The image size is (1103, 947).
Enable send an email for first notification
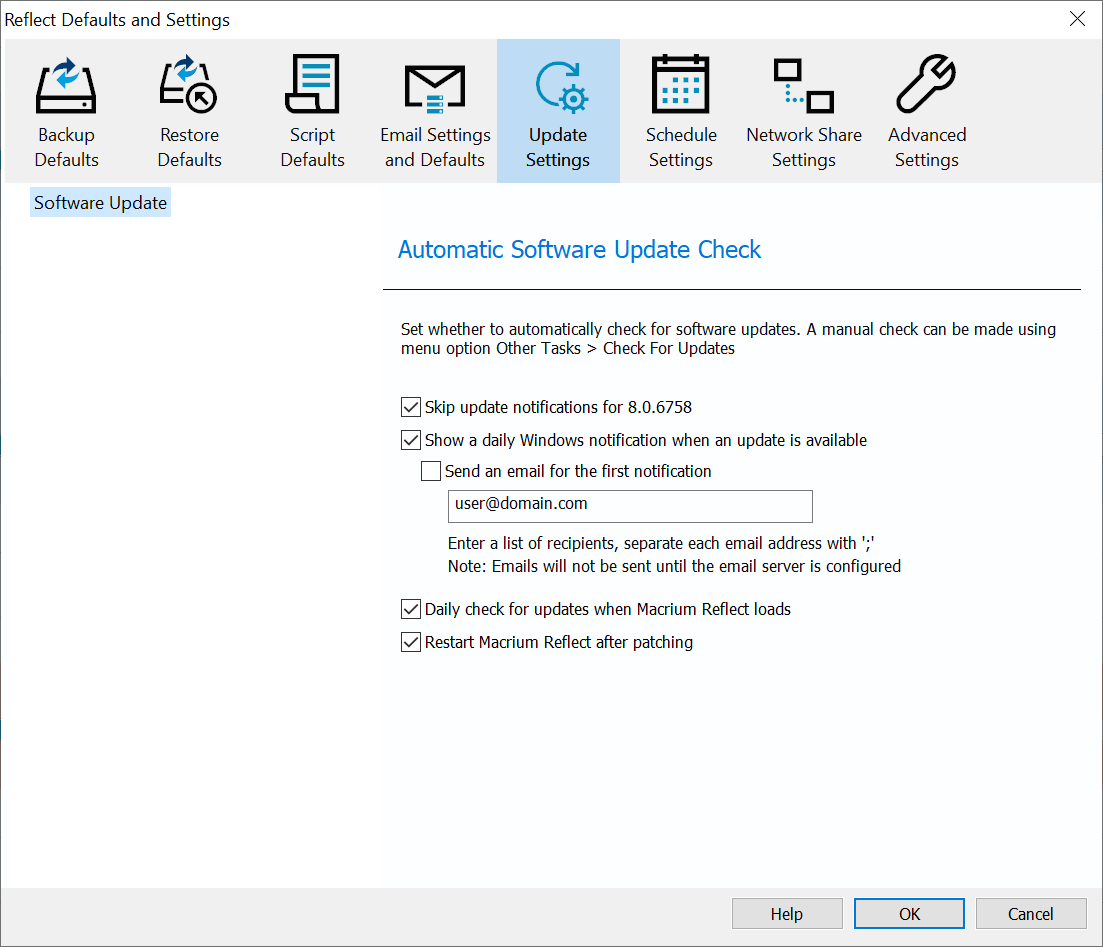431,471
